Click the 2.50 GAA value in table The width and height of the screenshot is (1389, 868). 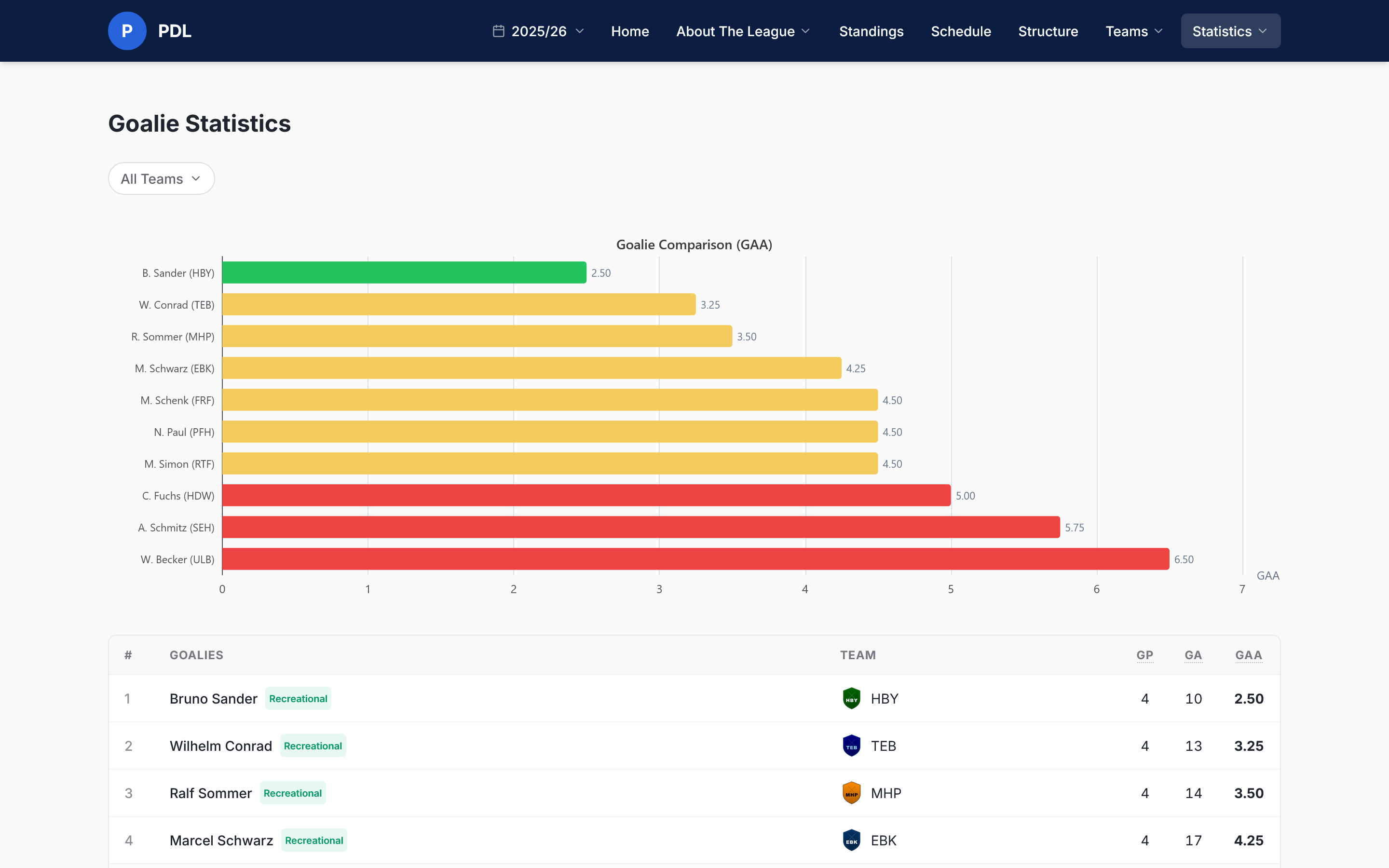click(1248, 699)
